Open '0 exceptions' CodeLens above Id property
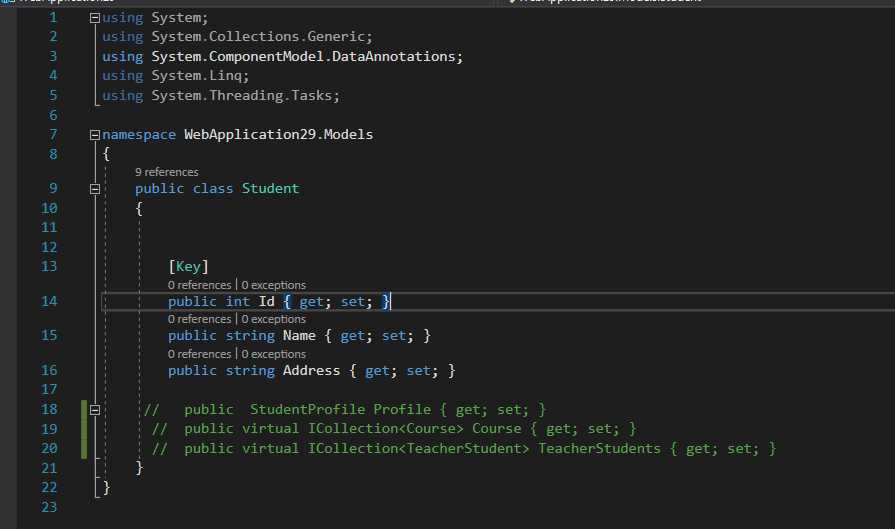This screenshot has width=895, height=529. pos(273,285)
